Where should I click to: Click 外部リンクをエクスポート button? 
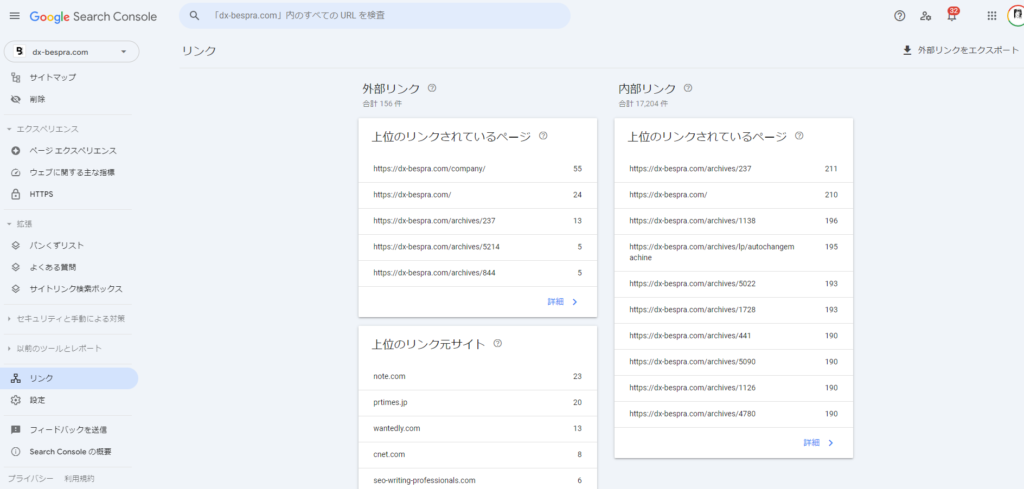[x=961, y=50]
